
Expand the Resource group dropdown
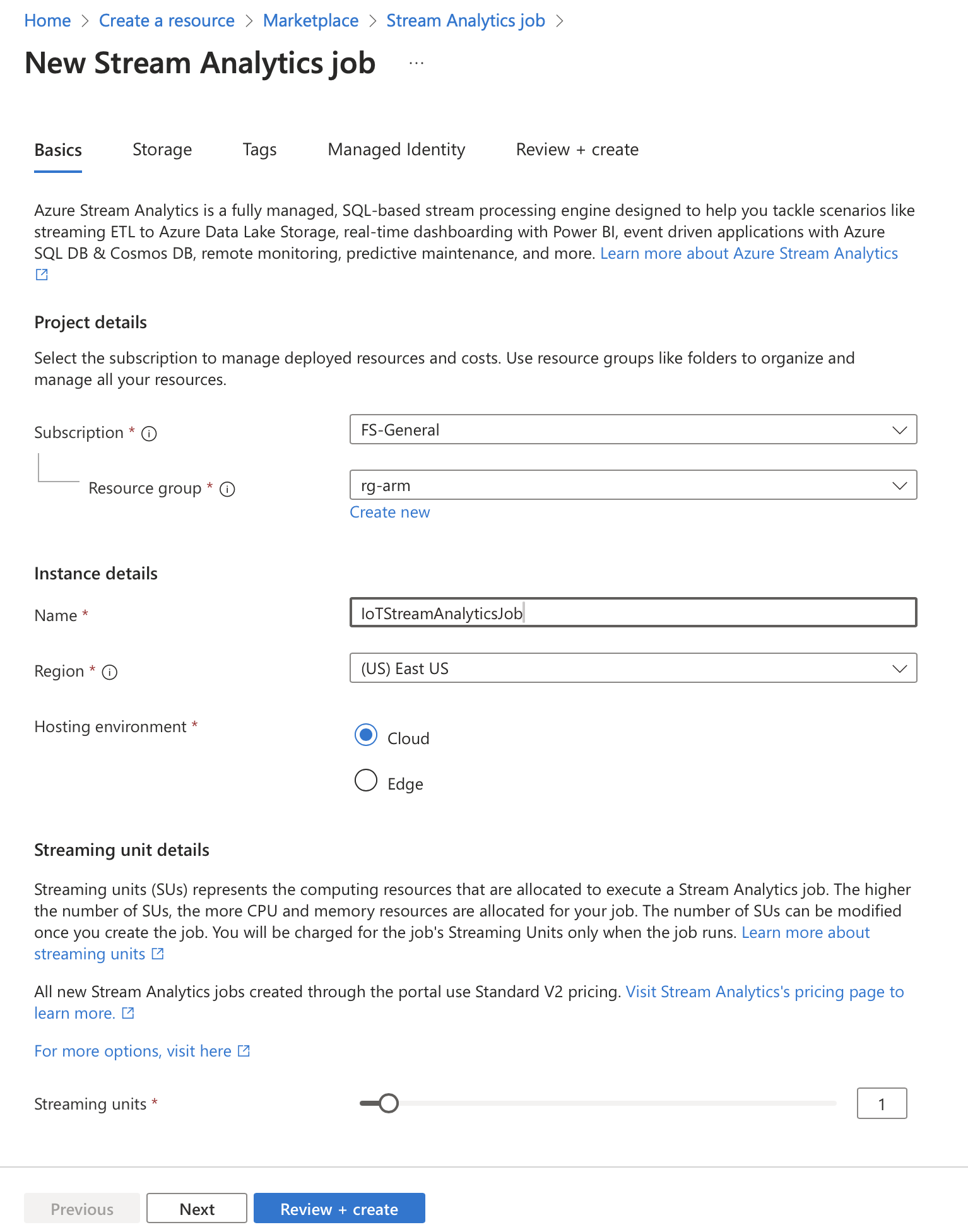point(633,485)
